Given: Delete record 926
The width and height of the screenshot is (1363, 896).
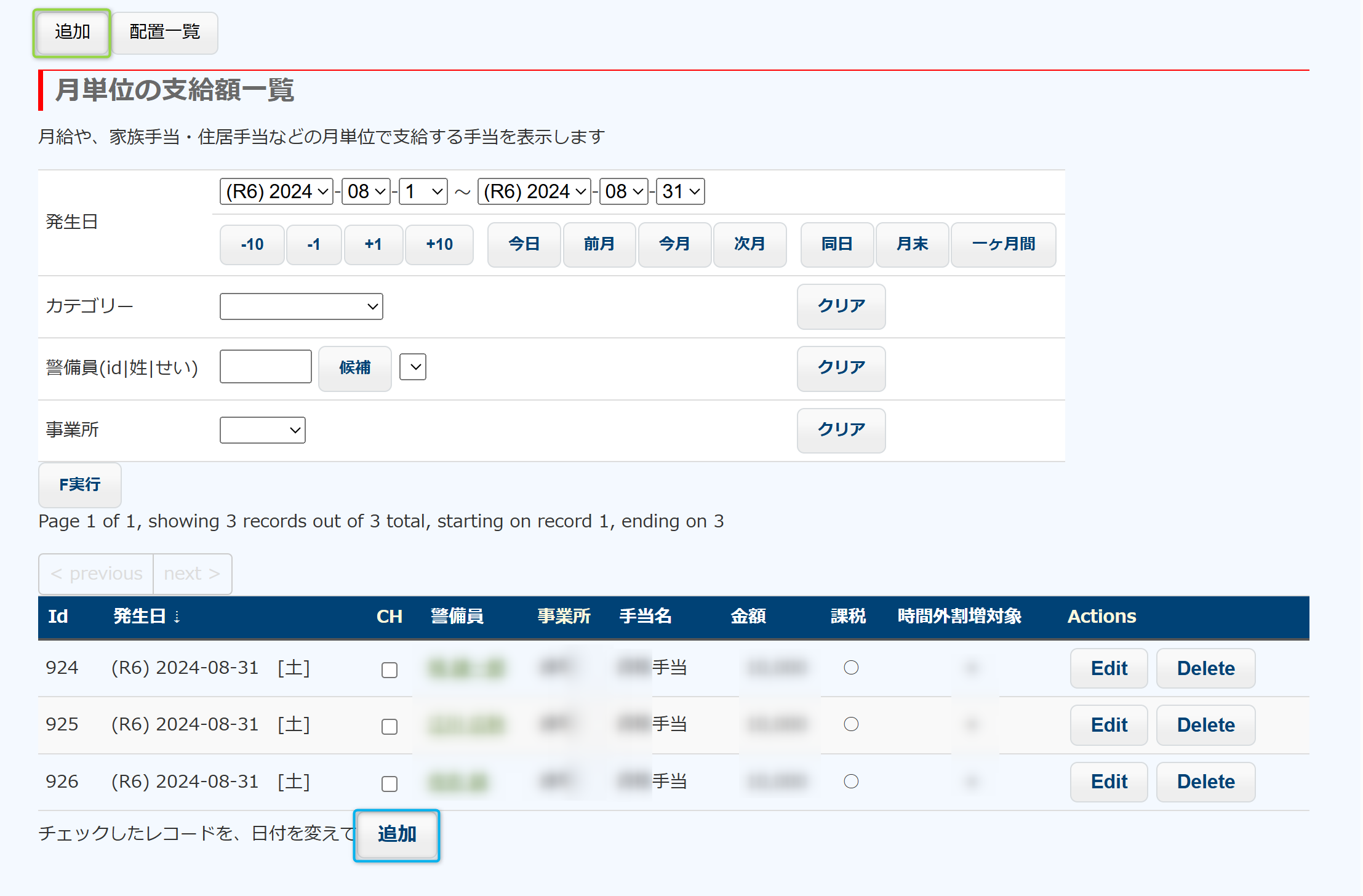Looking at the screenshot, I should tap(1205, 782).
